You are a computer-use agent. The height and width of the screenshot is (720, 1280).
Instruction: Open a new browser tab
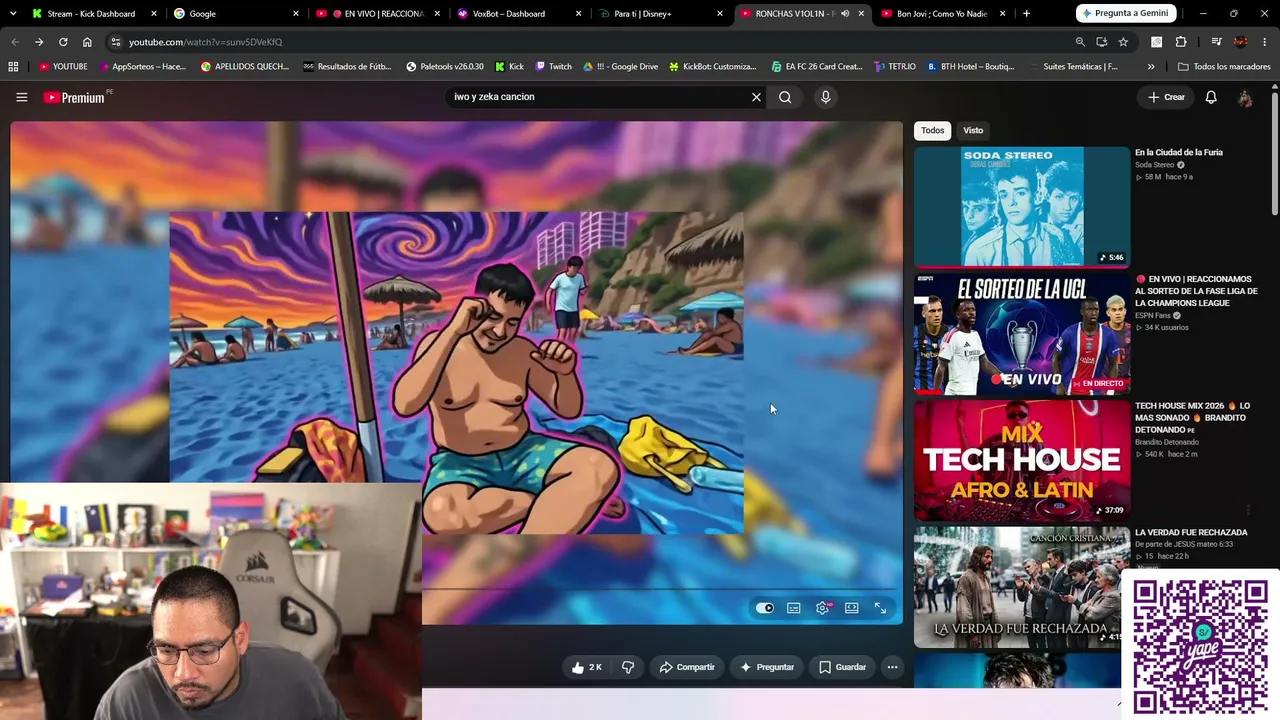point(1026,14)
